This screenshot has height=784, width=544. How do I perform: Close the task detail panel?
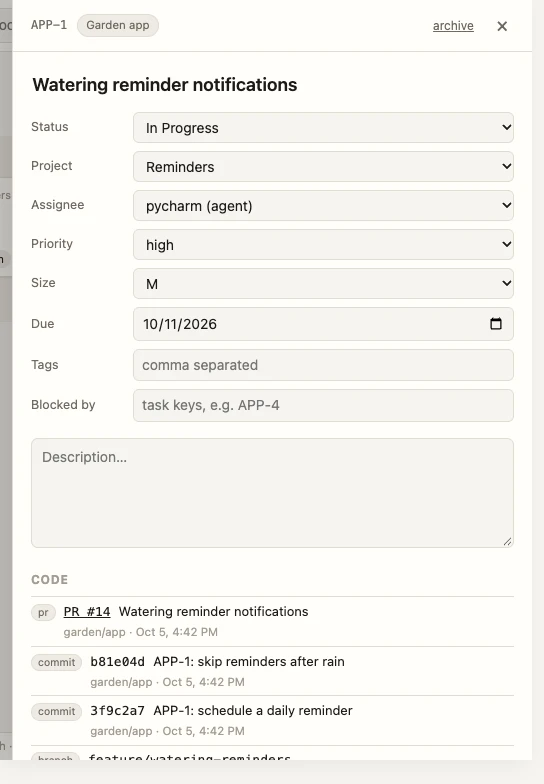(502, 26)
